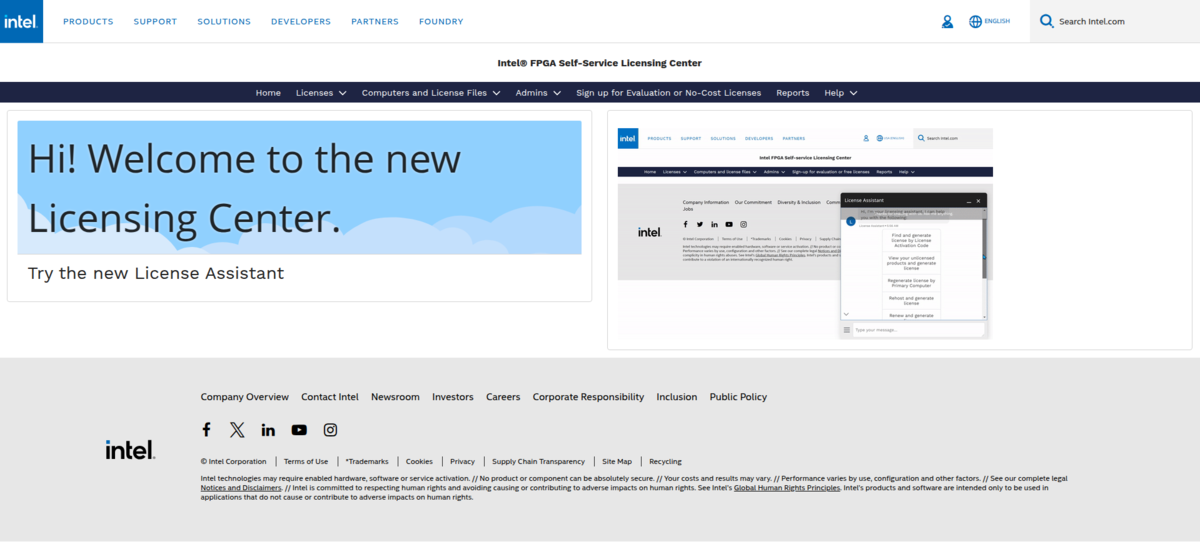The width and height of the screenshot is (1200, 544).
Task: Click the globe language icon
Action: [976, 21]
